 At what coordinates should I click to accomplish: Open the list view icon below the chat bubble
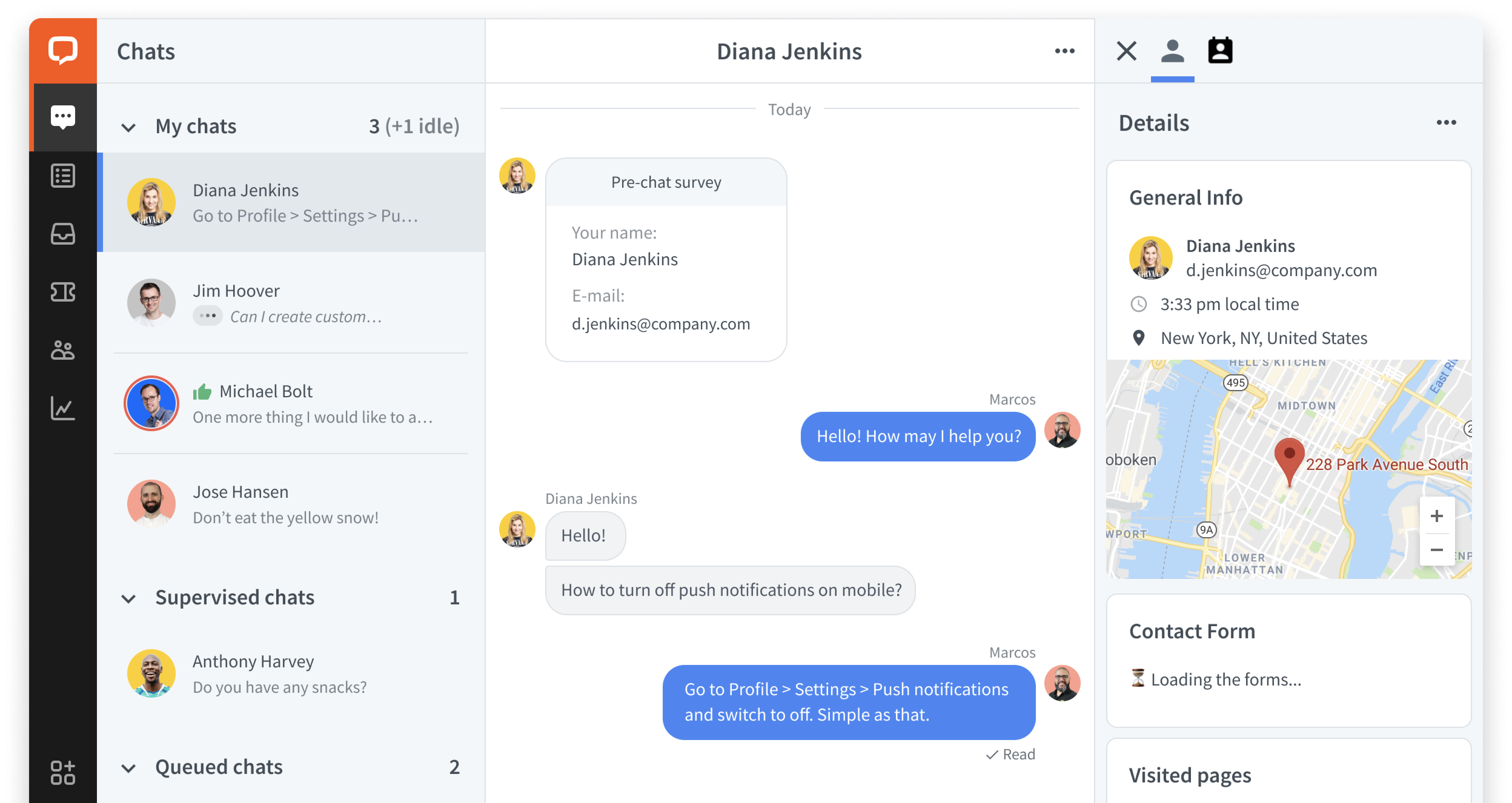tap(63, 175)
